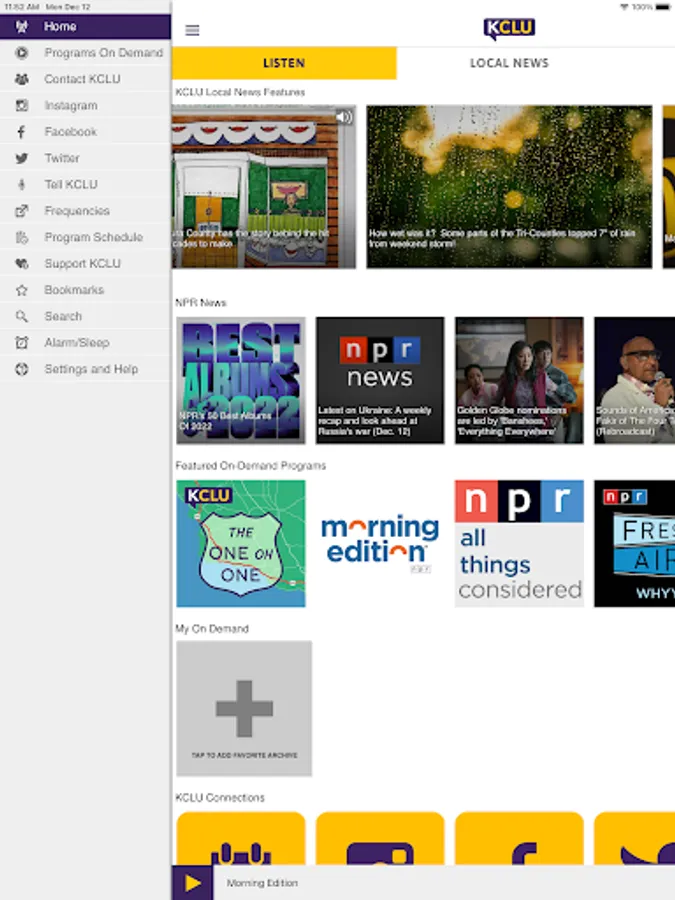The width and height of the screenshot is (675, 900).
Task: Play Morning Edition with the play button
Action: click(x=192, y=883)
